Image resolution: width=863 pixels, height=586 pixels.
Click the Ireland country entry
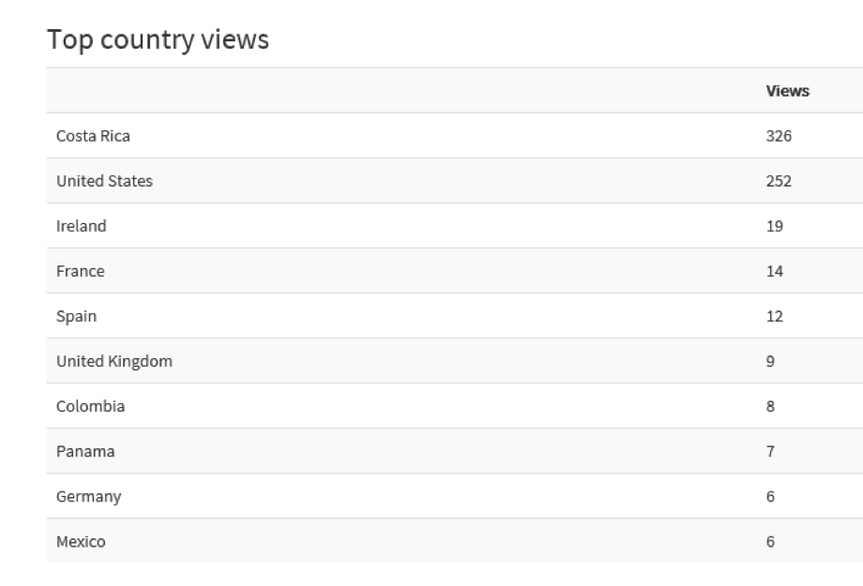[x=81, y=226]
